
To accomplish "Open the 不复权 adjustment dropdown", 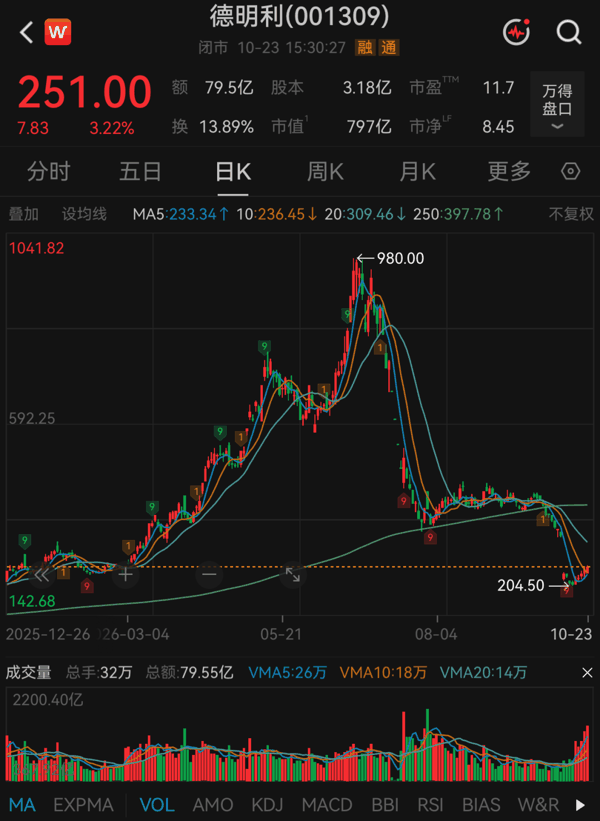I will 571,214.
